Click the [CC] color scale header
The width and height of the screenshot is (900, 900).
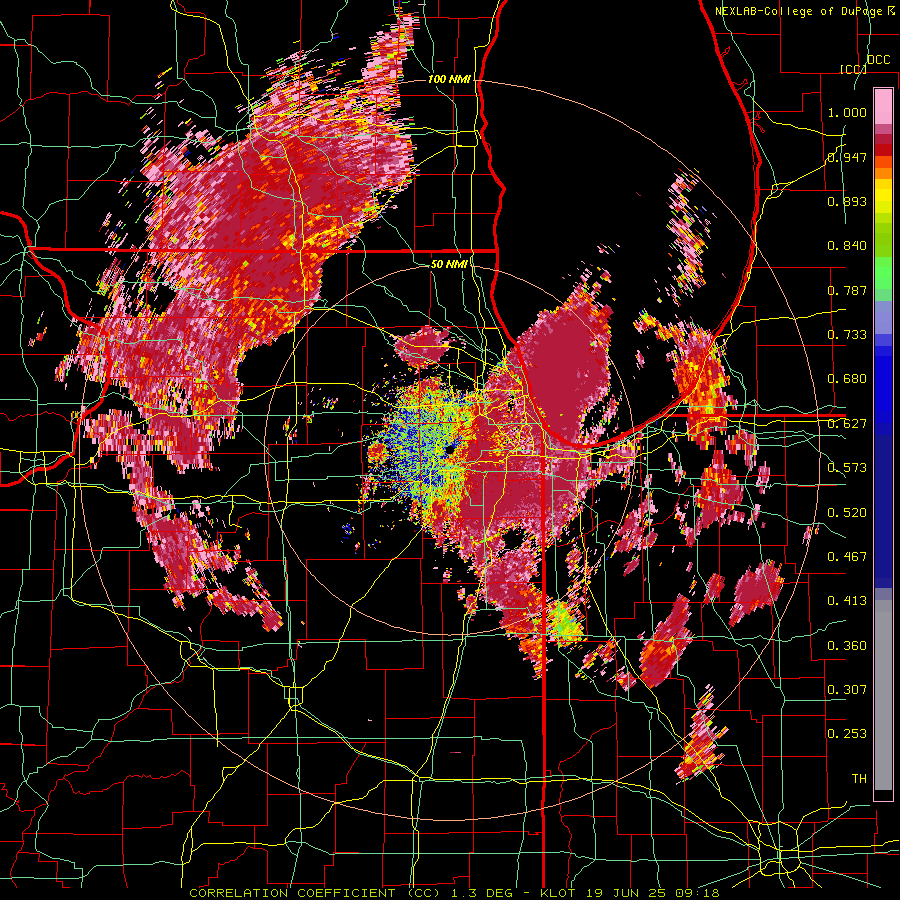point(853,69)
